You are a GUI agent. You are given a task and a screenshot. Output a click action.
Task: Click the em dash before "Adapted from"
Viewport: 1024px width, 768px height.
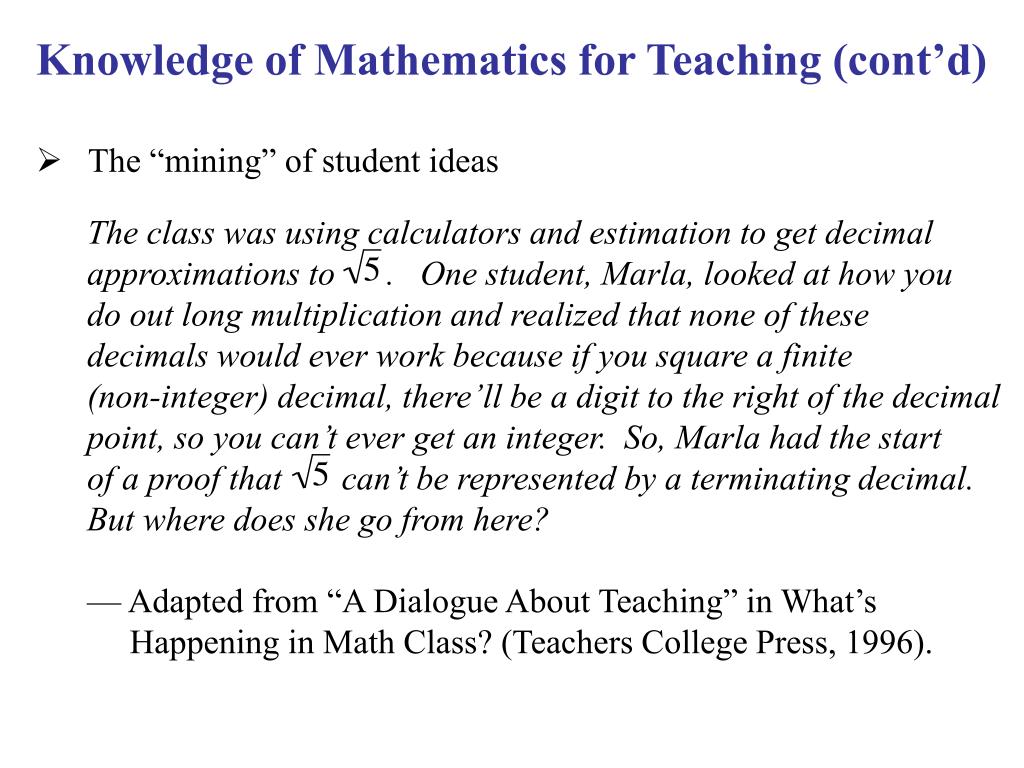coord(103,603)
